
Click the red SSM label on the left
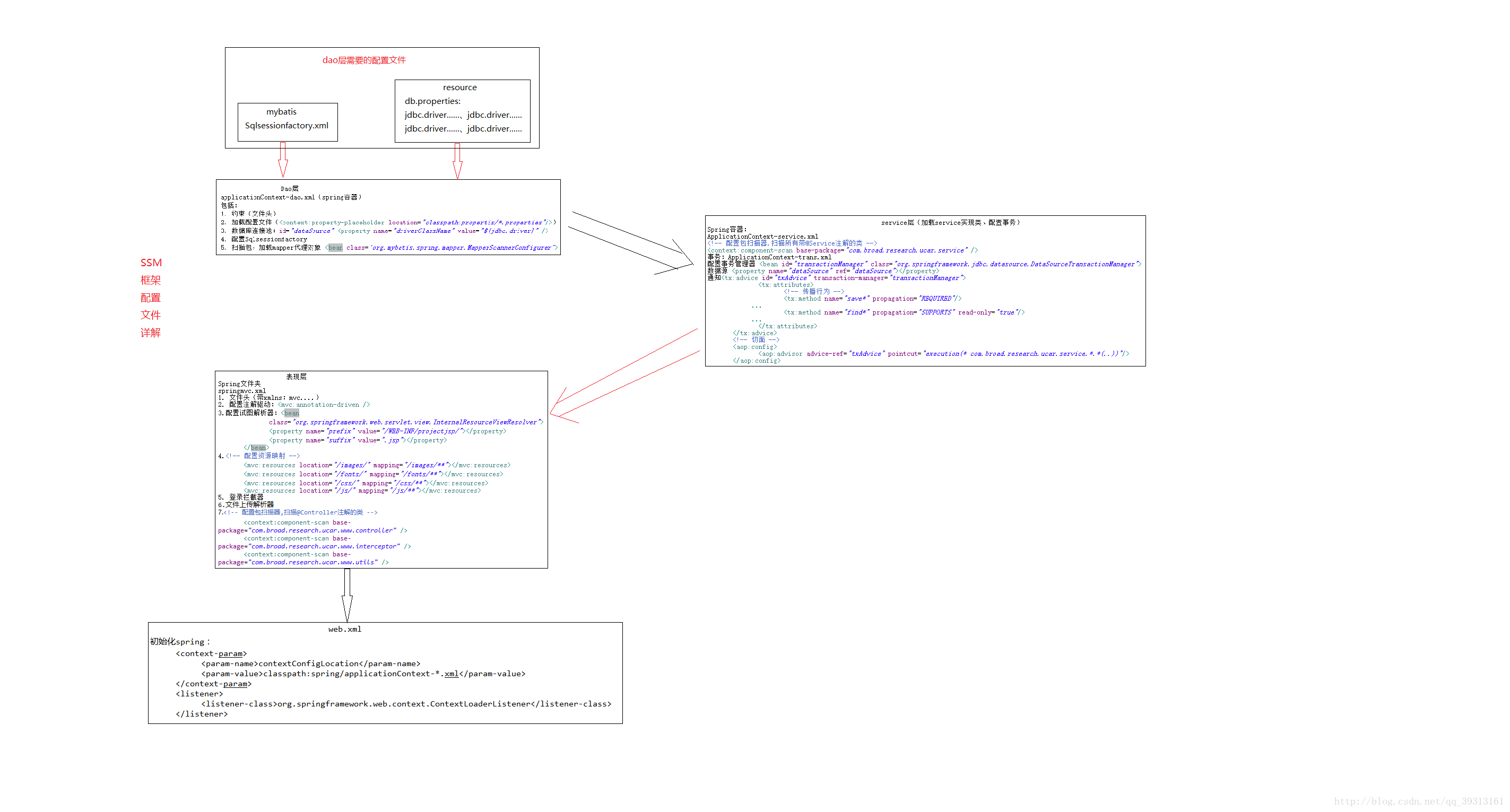coord(151,263)
